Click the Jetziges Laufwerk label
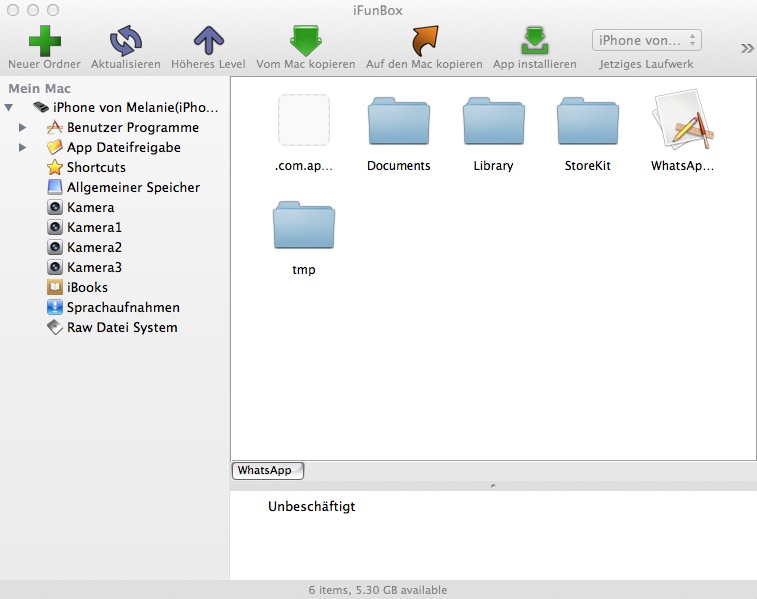Viewport: 757px width, 599px height. pos(646,64)
